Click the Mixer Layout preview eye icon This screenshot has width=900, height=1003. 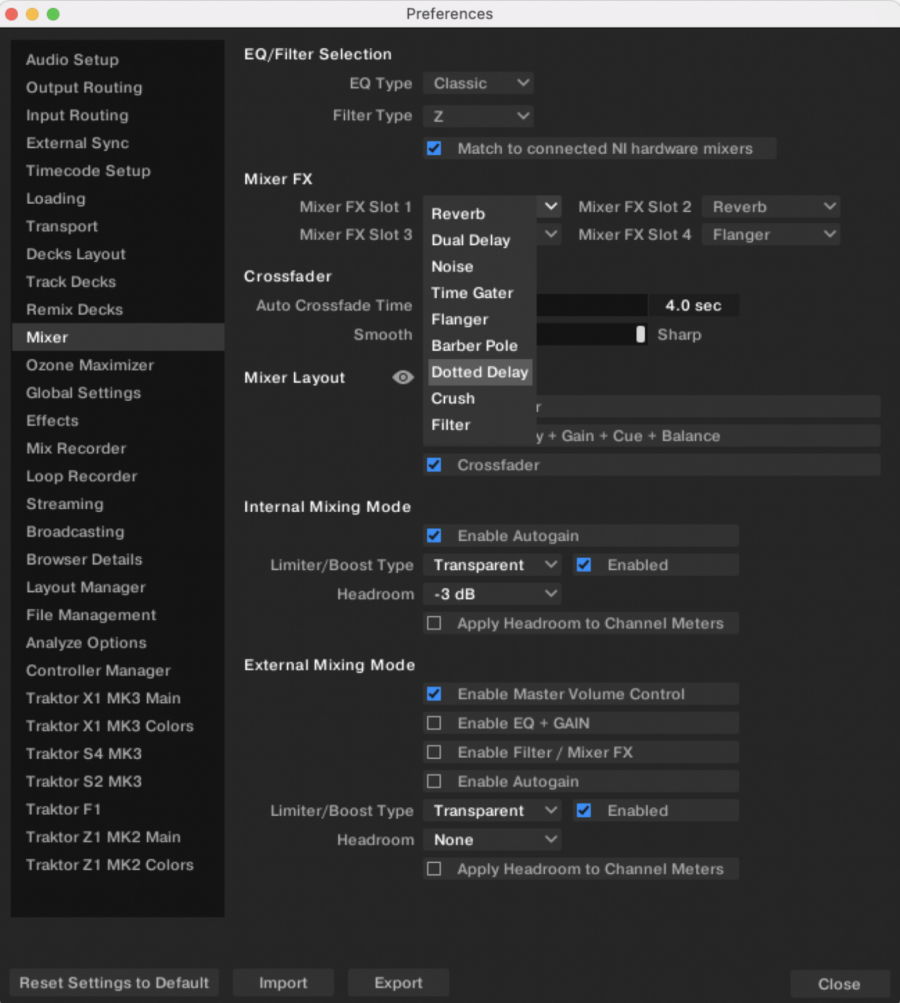[402, 377]
